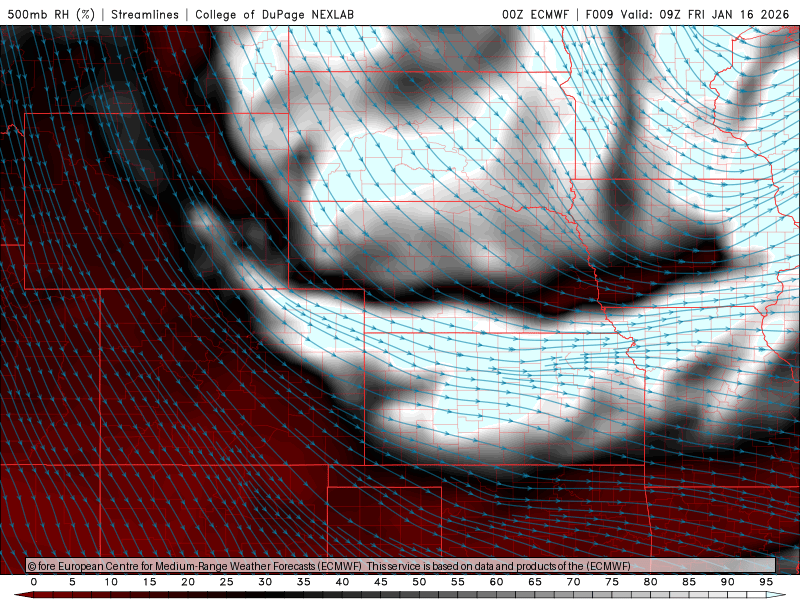Click the '15' value on color scale
The height and width of the screenshot is (600, 800).
point(149,582)
